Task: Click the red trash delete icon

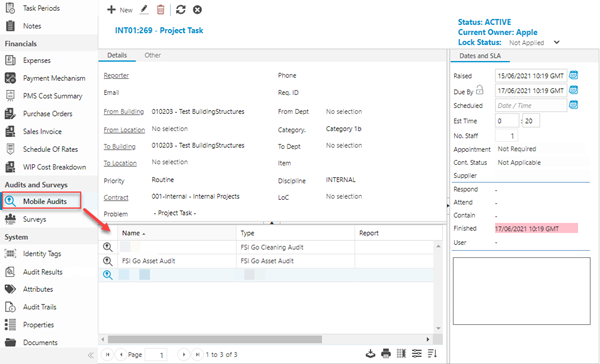Action: pos(161,10)
